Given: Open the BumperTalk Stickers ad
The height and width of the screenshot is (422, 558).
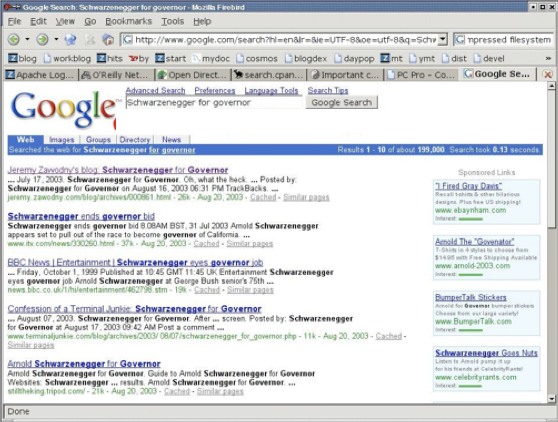Looking at the screenshot, I should pyautogui.click(x=471, y=297).
